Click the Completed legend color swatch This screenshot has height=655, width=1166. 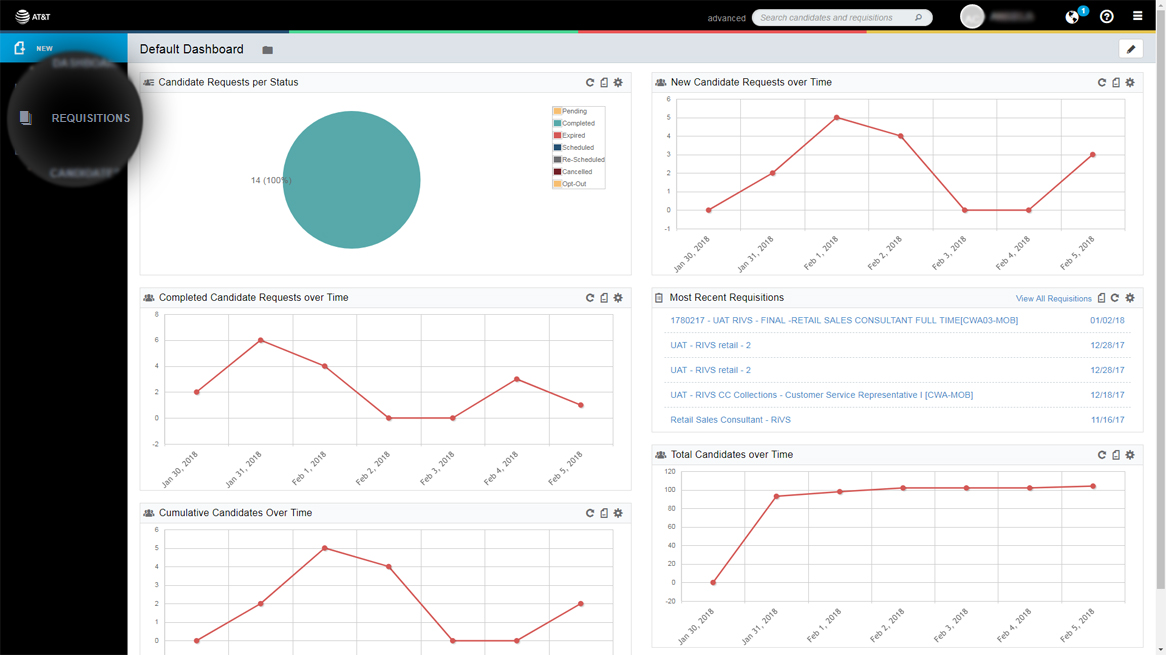[557, 123]
